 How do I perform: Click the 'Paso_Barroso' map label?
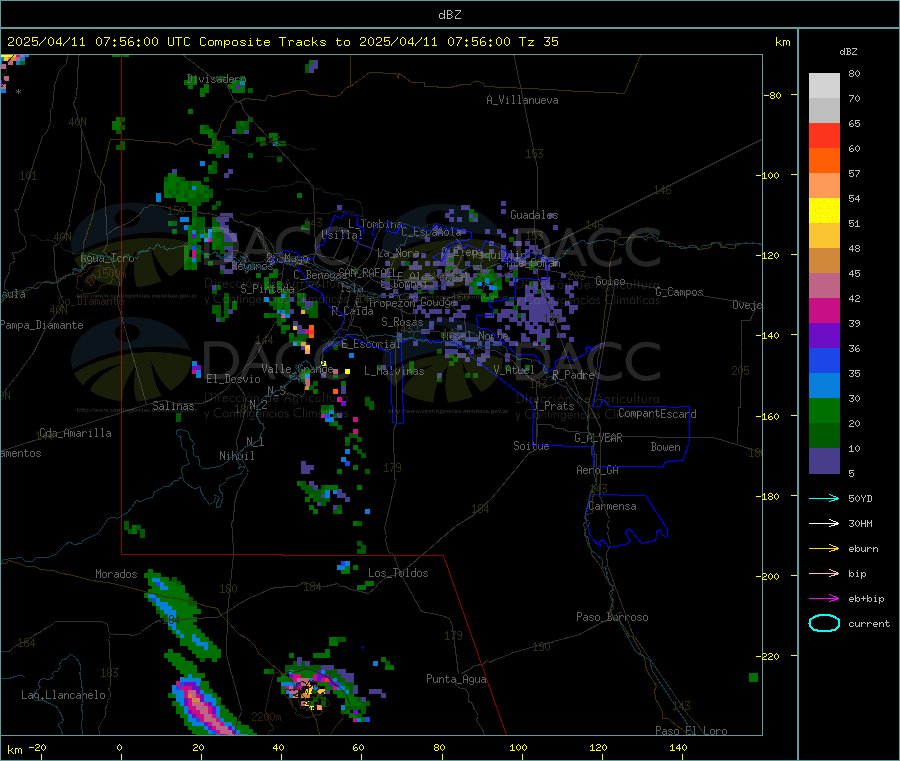612,617
